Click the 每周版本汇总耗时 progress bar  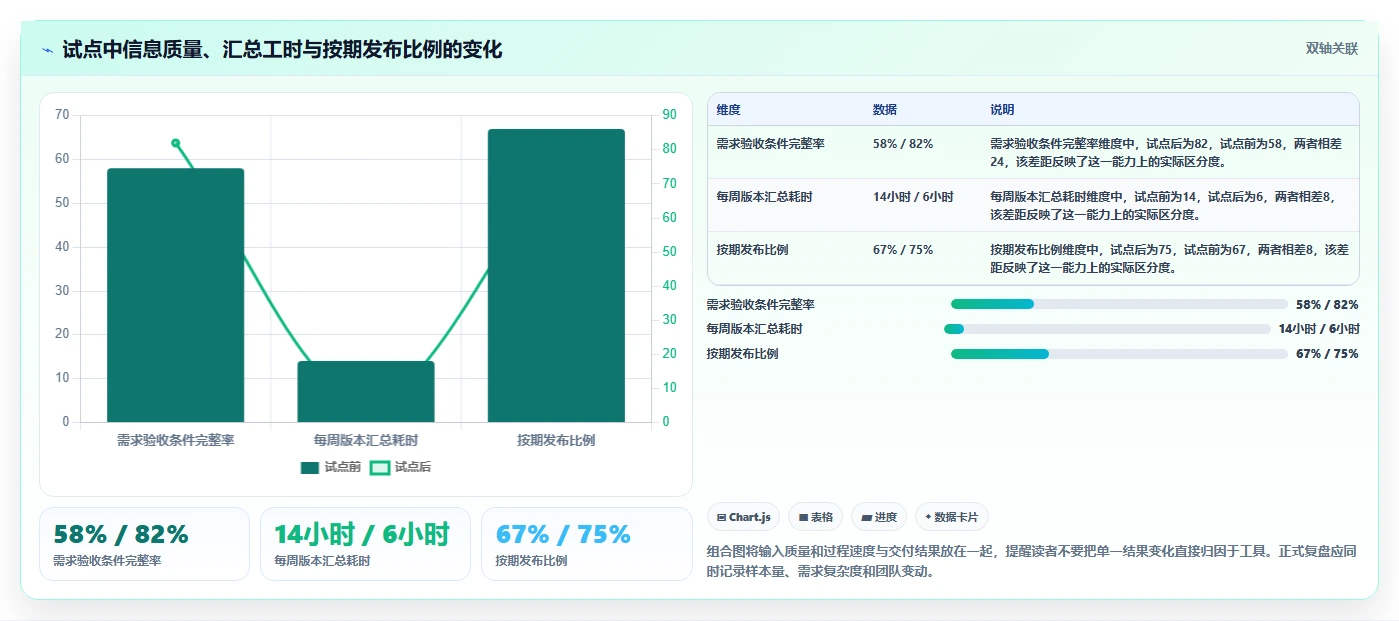click(x=1107, y=329)
